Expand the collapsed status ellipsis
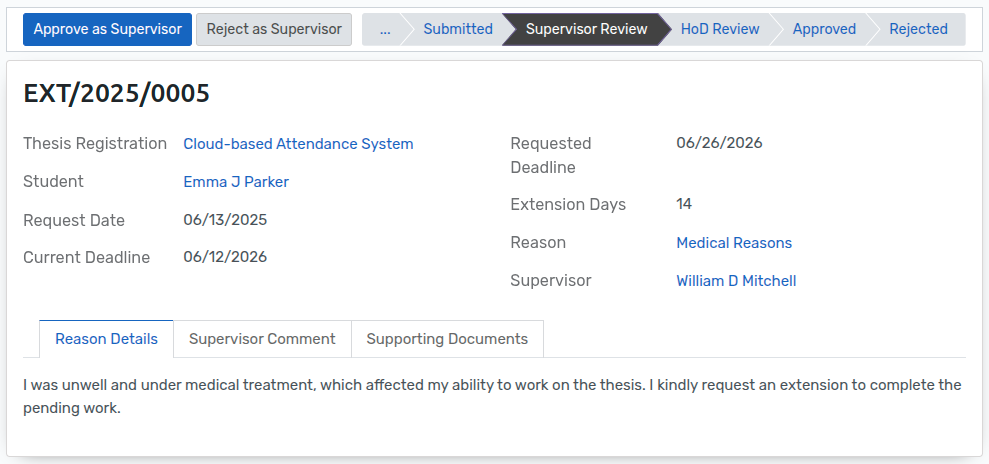Screen dimensions: 989x464 click(x=385, y=29)
